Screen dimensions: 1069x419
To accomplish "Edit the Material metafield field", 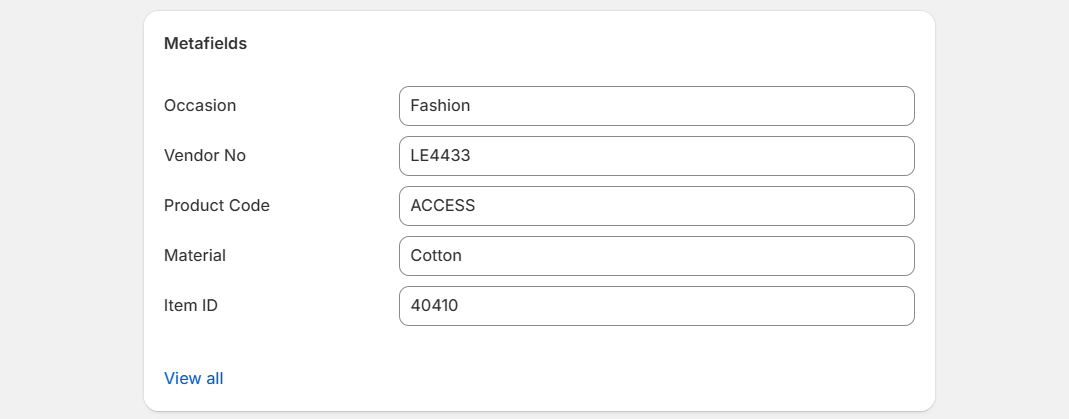I will pos(656,256).
